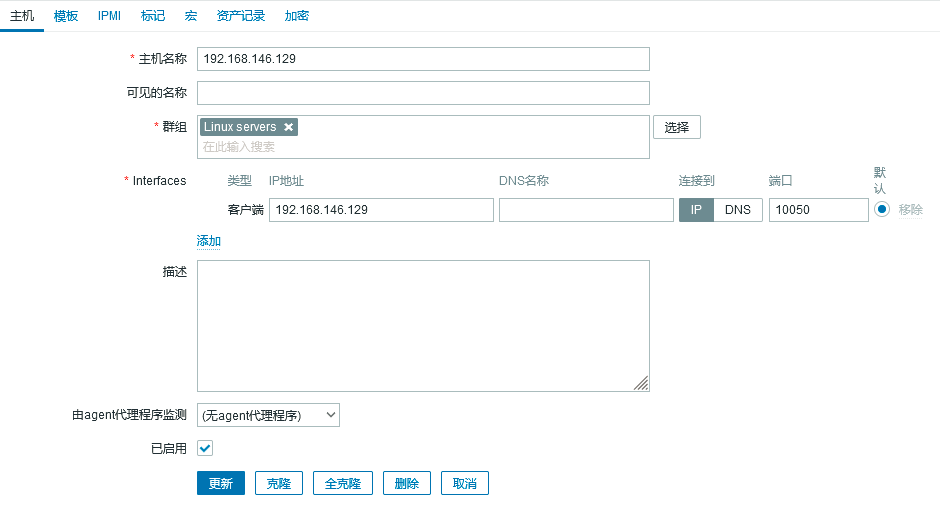Click the 更新 update button
The height and width of the screenshot is (510, 940).
click(x=221, y=483)
